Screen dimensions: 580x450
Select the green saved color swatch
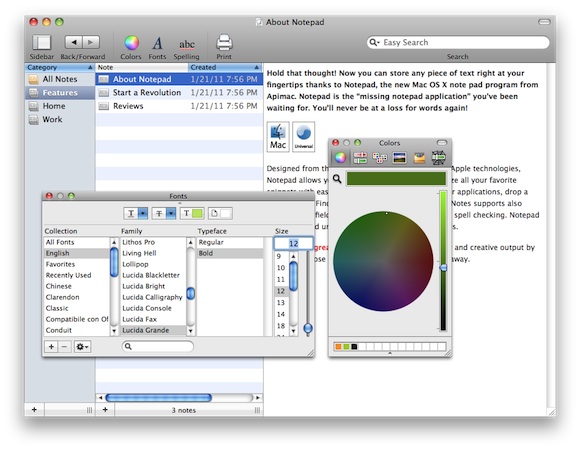pyautogui.click(x=346, y=347)
